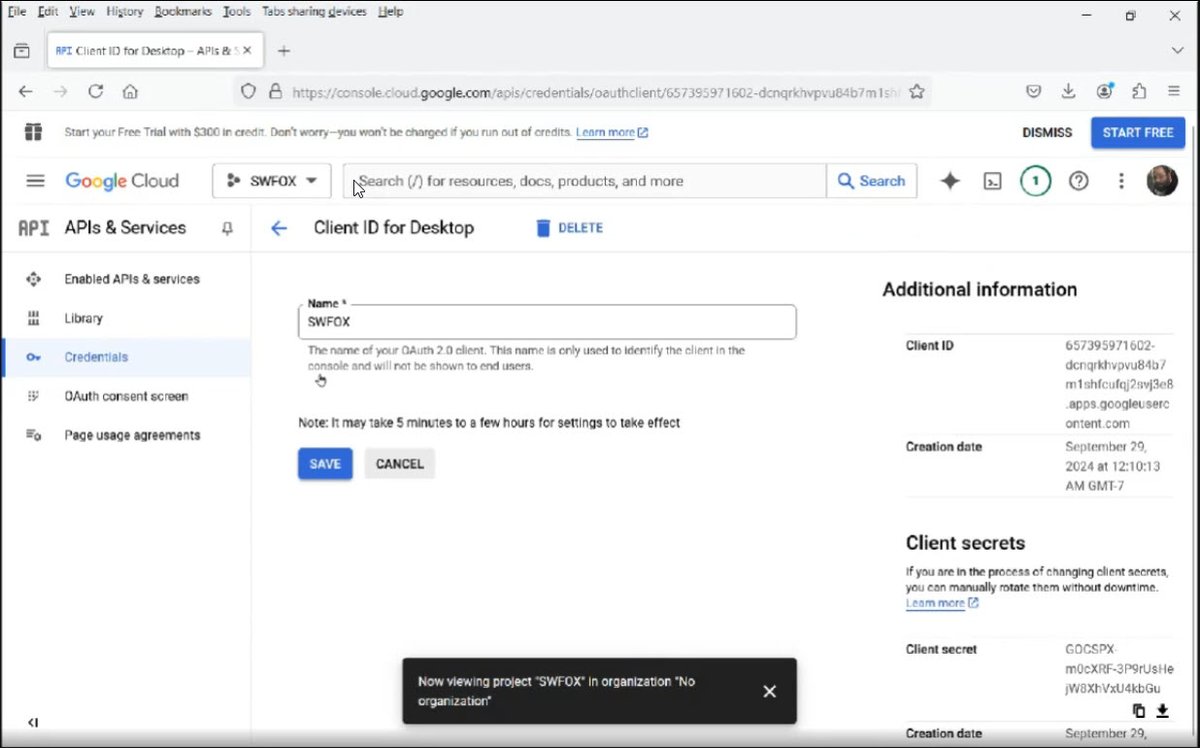Open Firefox View icon left of tabs
Viewport: 1200px width, 748px height.
click(22, 50)
